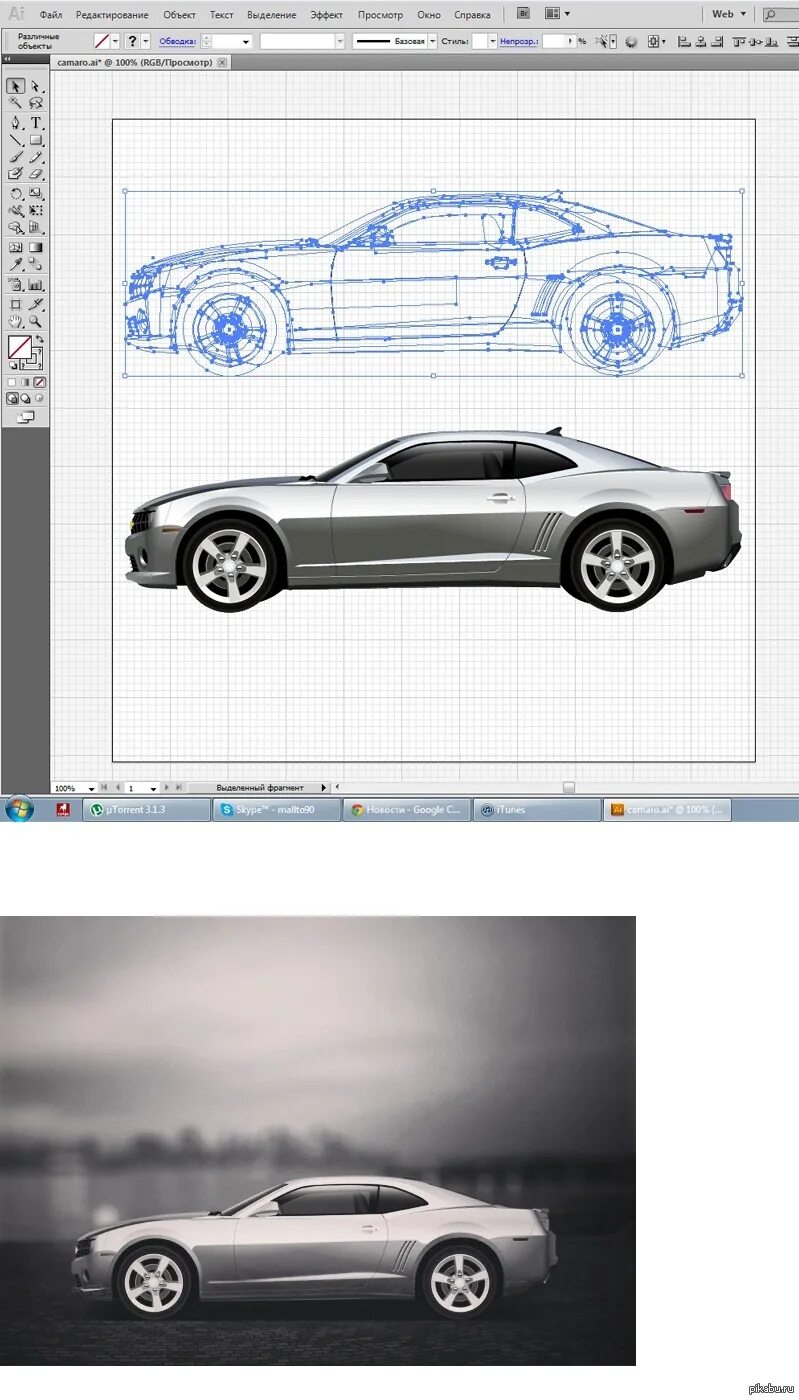This screenshot has height=1400, width=799.
Task: Open the Текст menu
Action: pyautogui.click(x=222, y=15)
